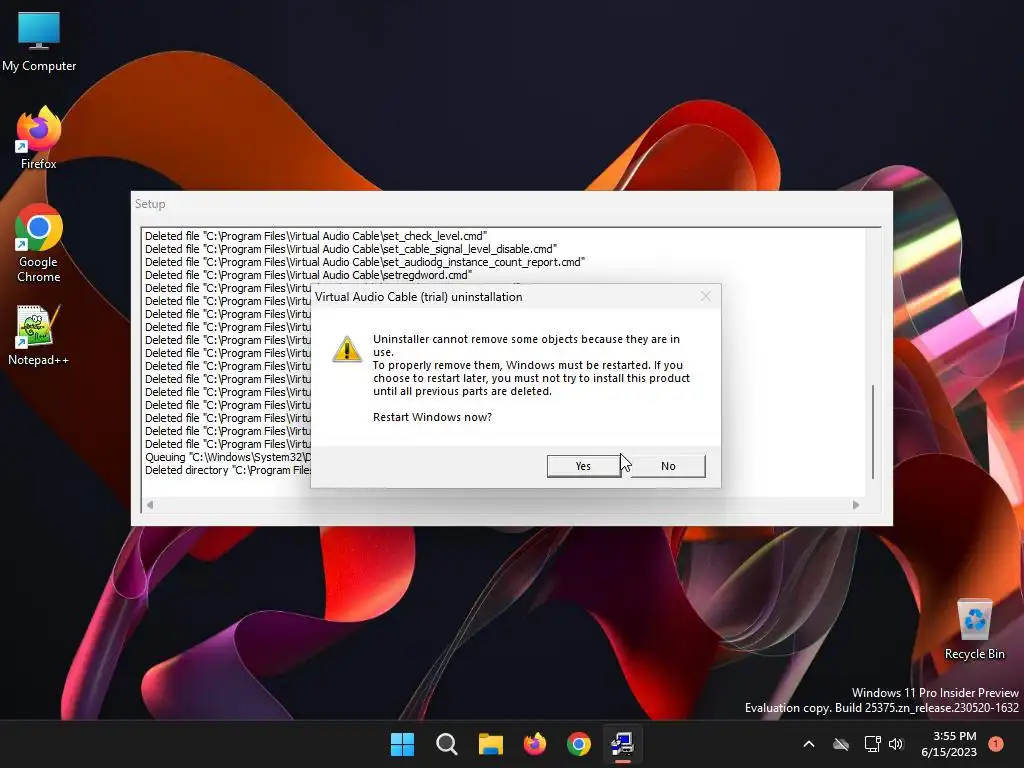1024x768 pixels.
Task: Close the Virtual Audio Cable uninstallation dialog
Action: [x=705, y=296]
